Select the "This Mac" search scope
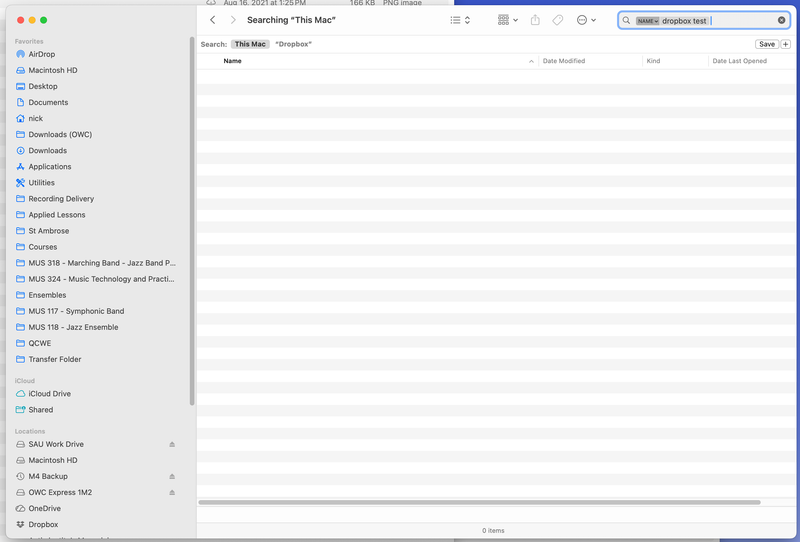Image resolution: width=800 pixels, height=542 pixels. (250, 44)
